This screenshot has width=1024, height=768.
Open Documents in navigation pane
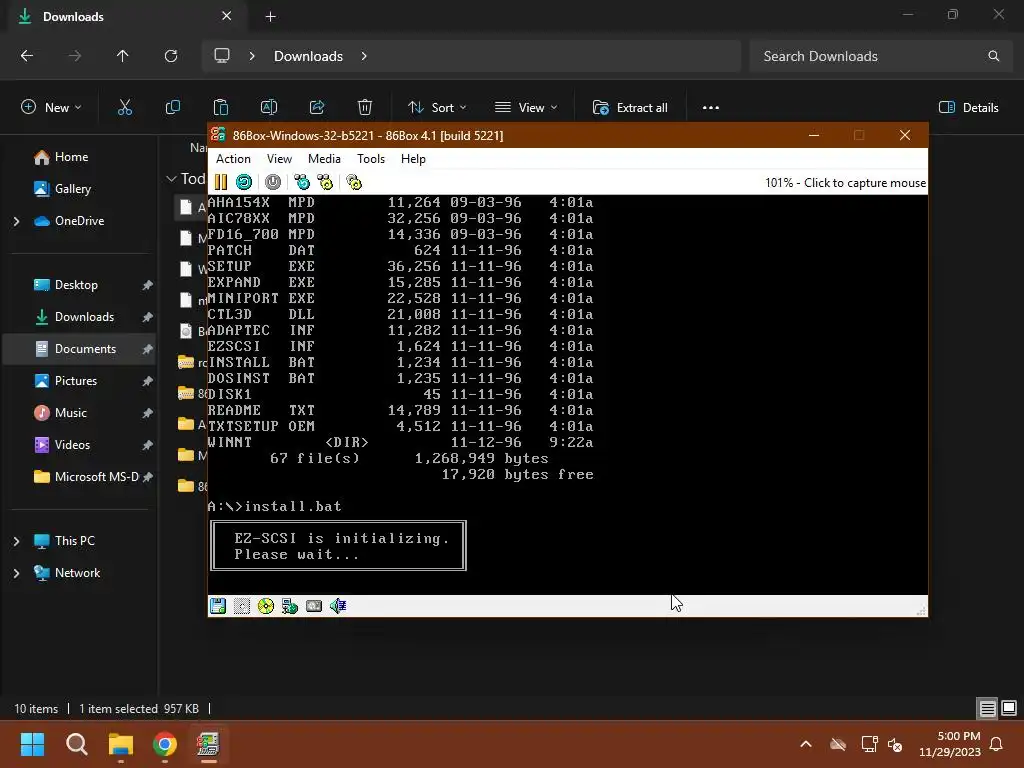[x=82, y=349]
